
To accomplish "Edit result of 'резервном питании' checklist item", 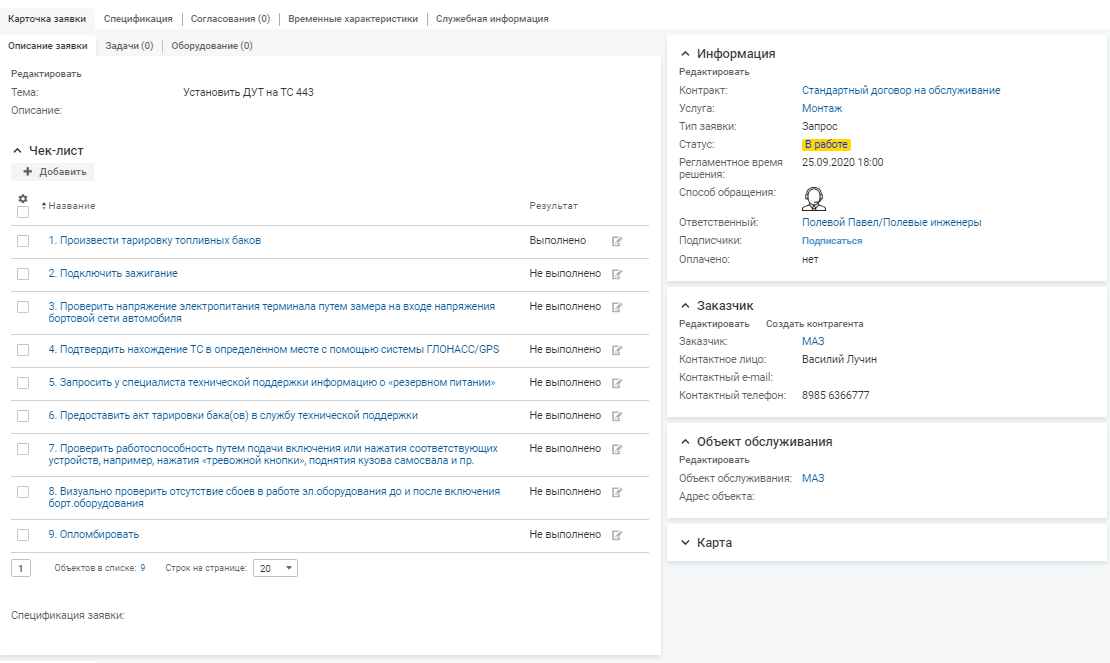I will pos(617,384).
